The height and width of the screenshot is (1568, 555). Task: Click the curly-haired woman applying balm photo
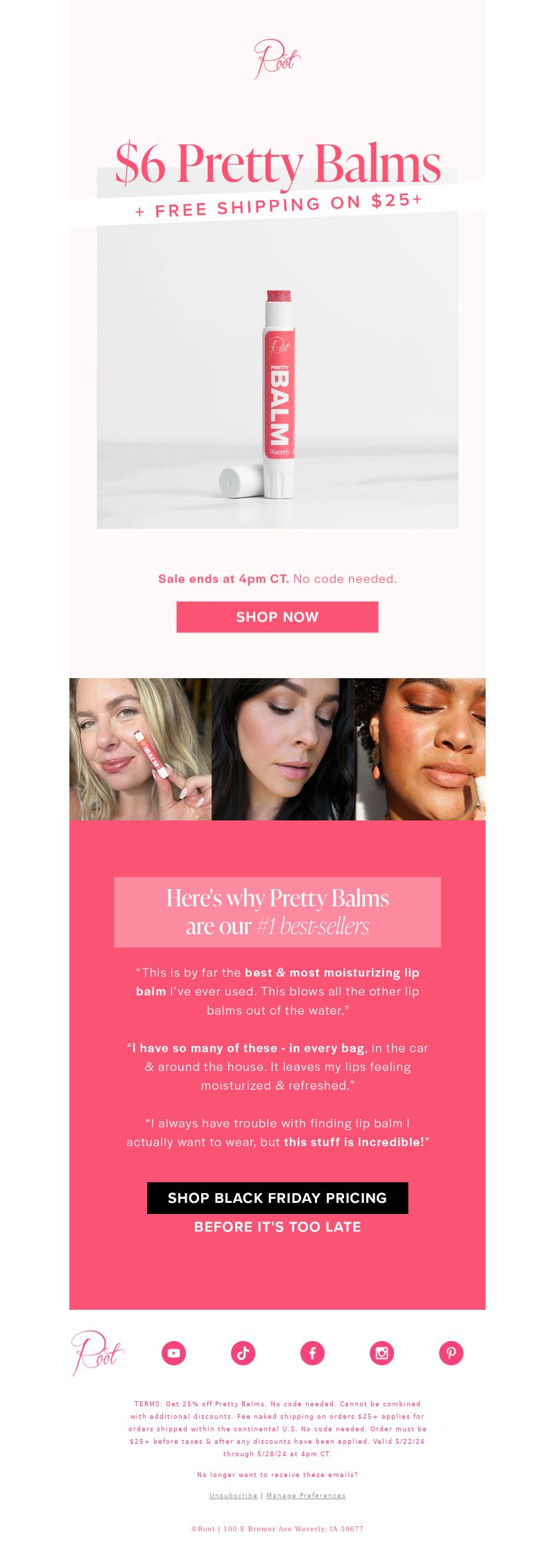[420, 750]
